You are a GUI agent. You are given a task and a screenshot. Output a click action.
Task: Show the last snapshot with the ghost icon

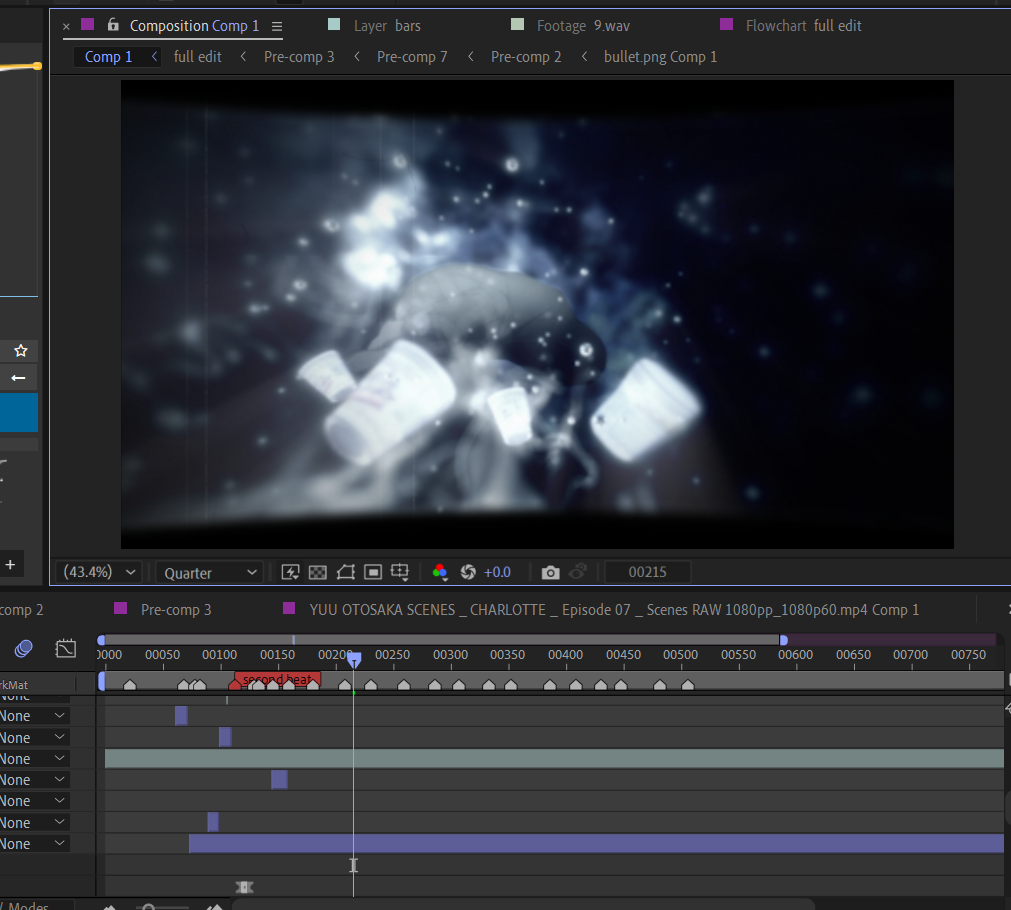[578, 571]
